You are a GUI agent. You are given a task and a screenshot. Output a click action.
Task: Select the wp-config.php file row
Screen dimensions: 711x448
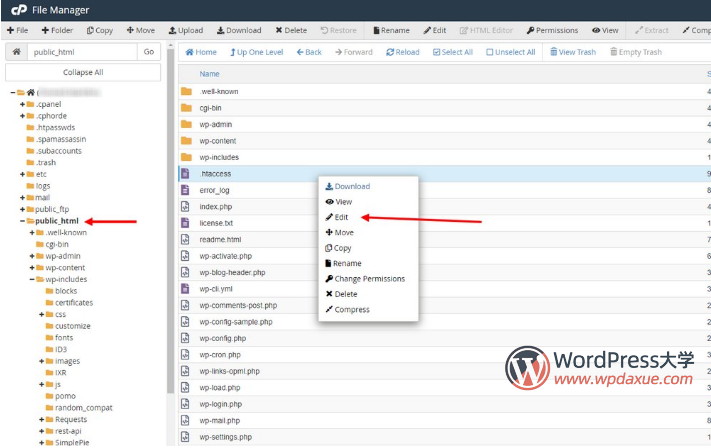(x=222, y=338)
